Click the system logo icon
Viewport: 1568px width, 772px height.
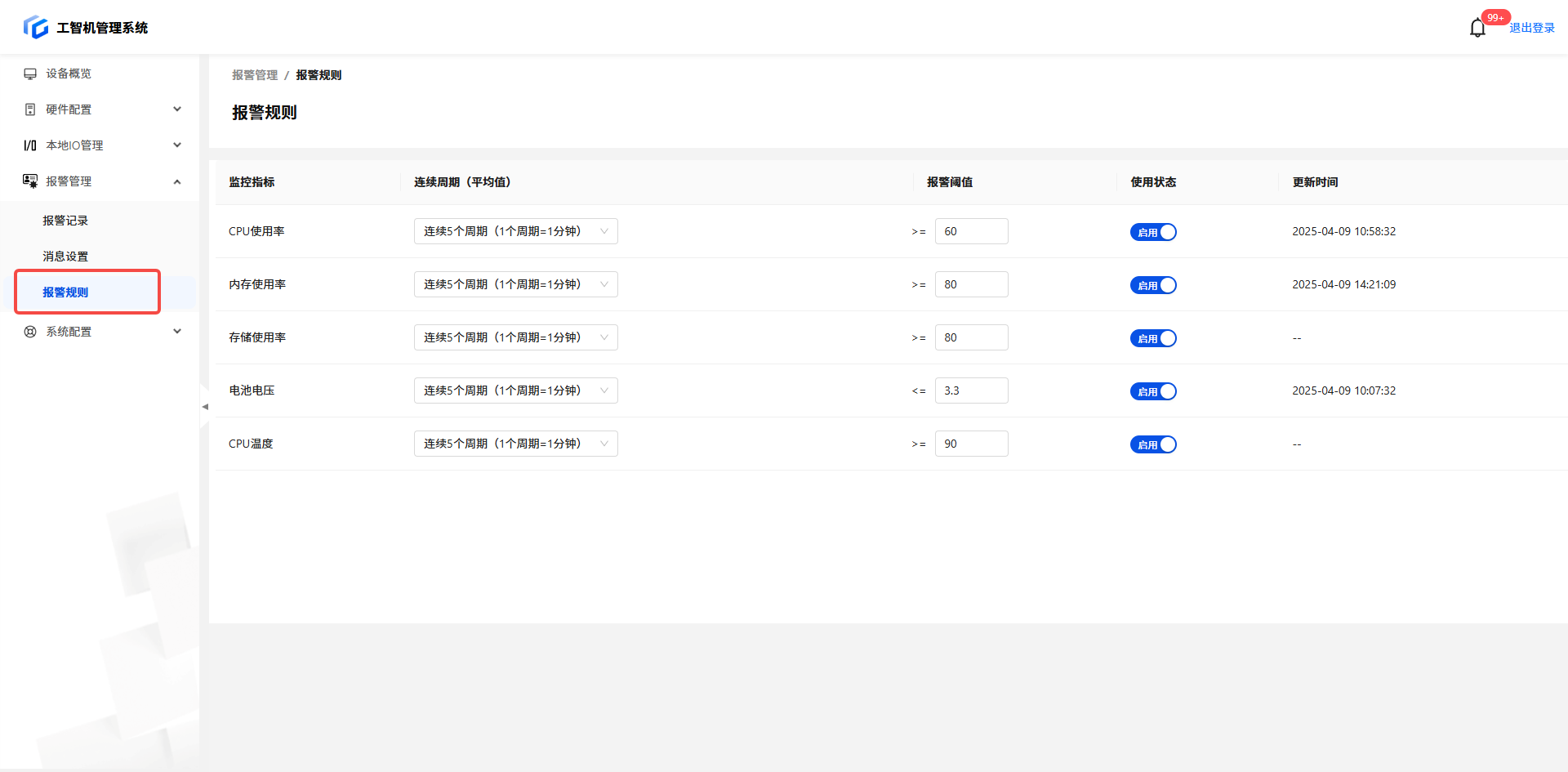[x=35, y=27]
